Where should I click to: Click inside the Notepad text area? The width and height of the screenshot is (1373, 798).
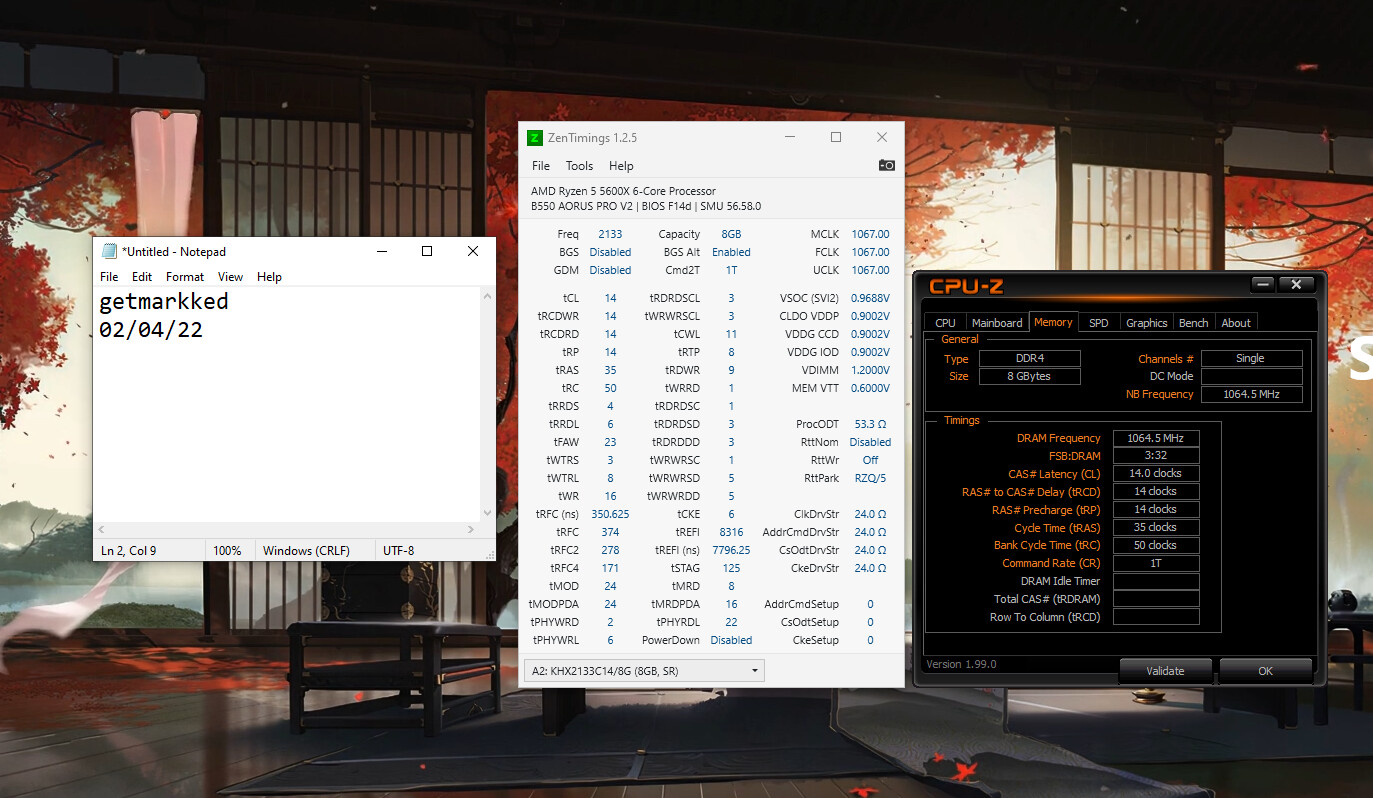pos(290,420)
